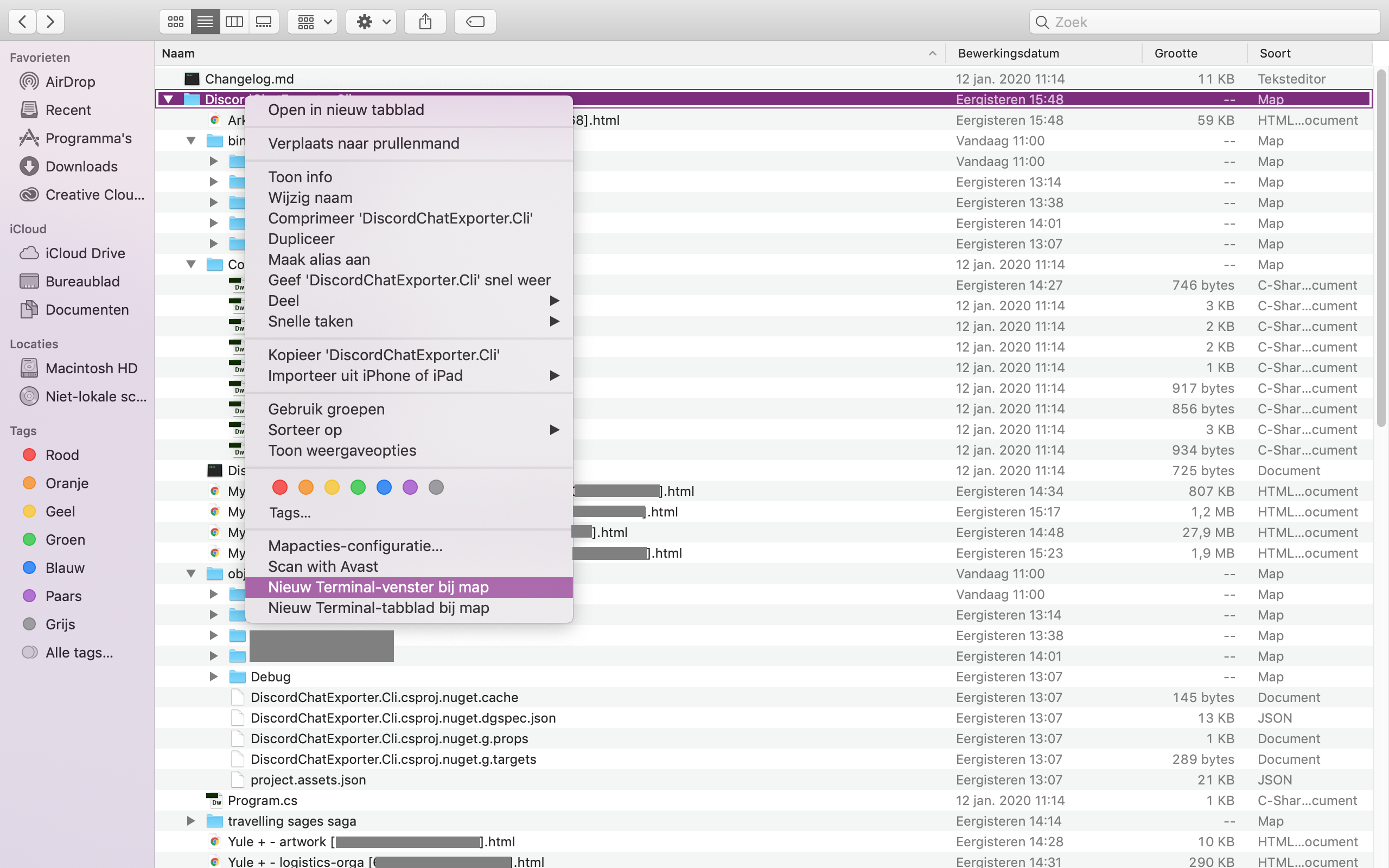The height and width of the screenshot is (868, 1389).
Task: Choose Open in nieuw tabblad
Action: coord(409,110)
